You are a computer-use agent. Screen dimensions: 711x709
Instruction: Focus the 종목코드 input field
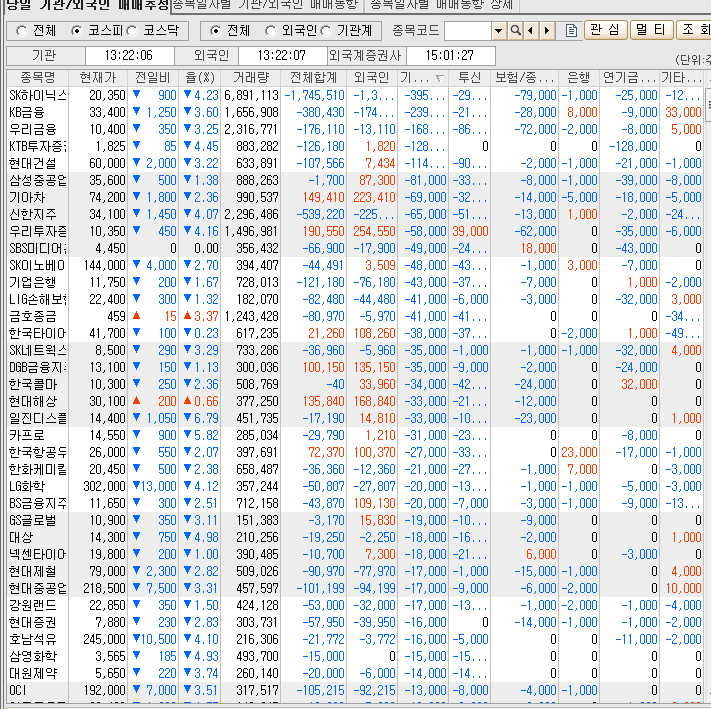click(468, 31)
